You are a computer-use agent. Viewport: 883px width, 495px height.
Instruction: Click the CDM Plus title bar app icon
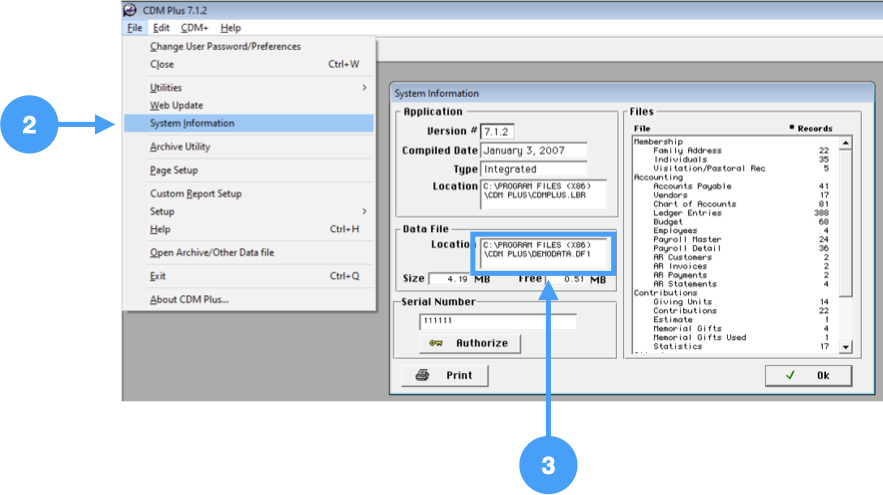coord(130,10)
